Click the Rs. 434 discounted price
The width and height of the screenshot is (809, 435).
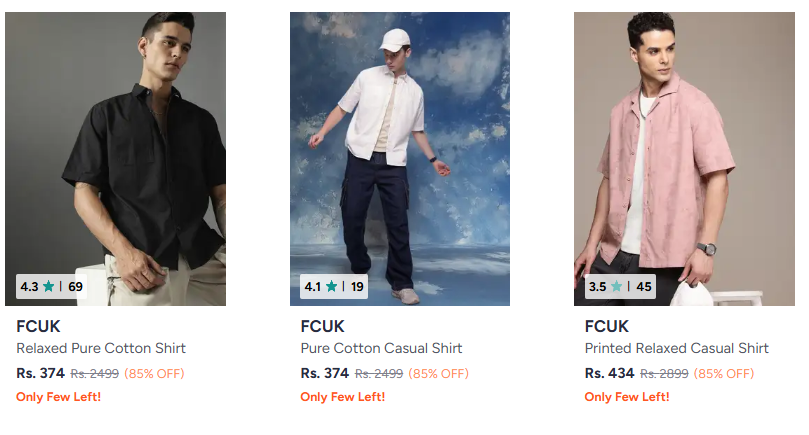[x=609, y=373]
